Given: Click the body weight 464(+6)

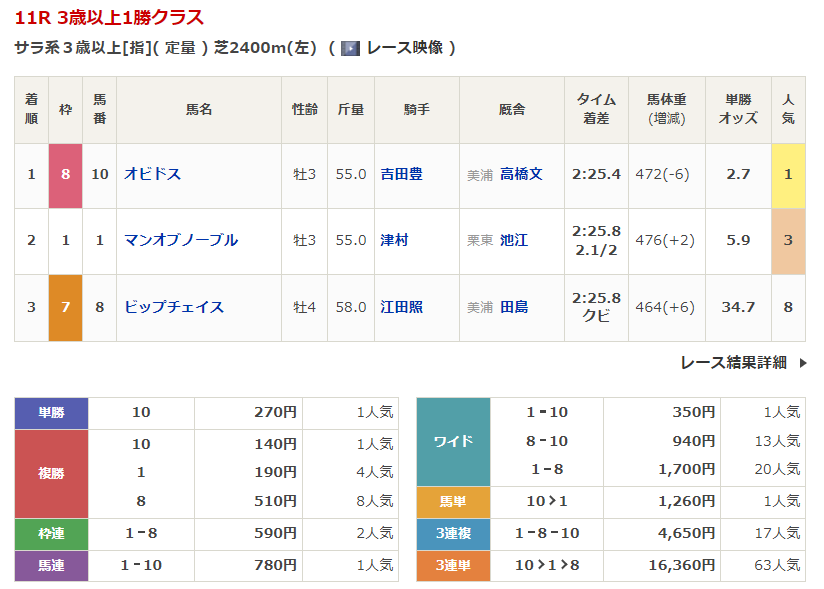Looking at the screenshot, I should [x=665, y=307].
